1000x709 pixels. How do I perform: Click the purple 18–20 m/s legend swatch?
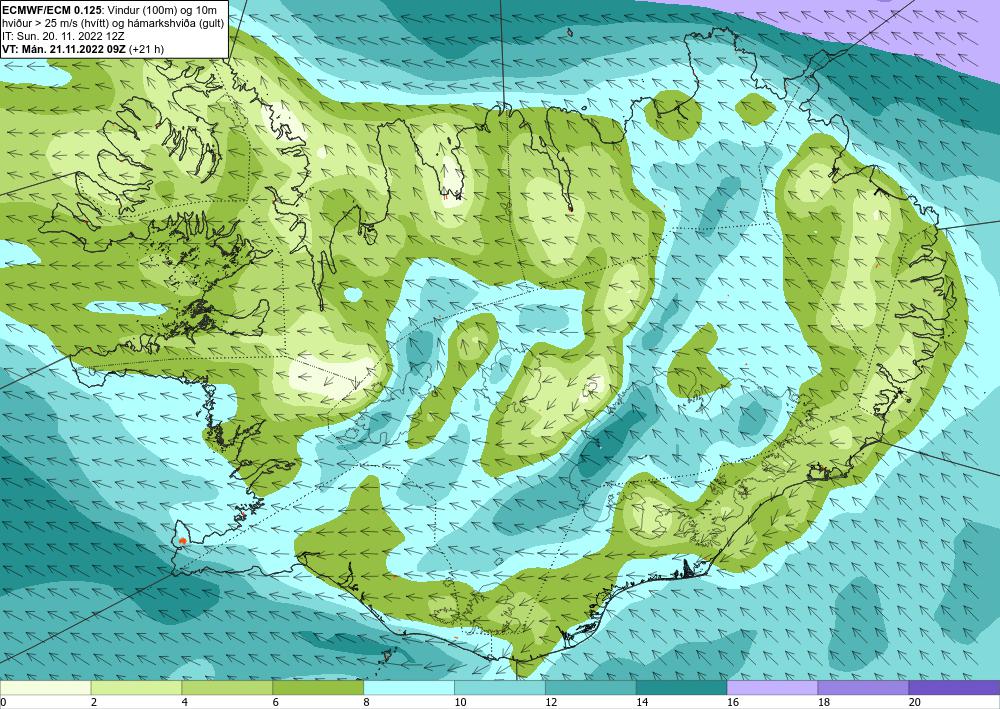[x=864, y=687]
